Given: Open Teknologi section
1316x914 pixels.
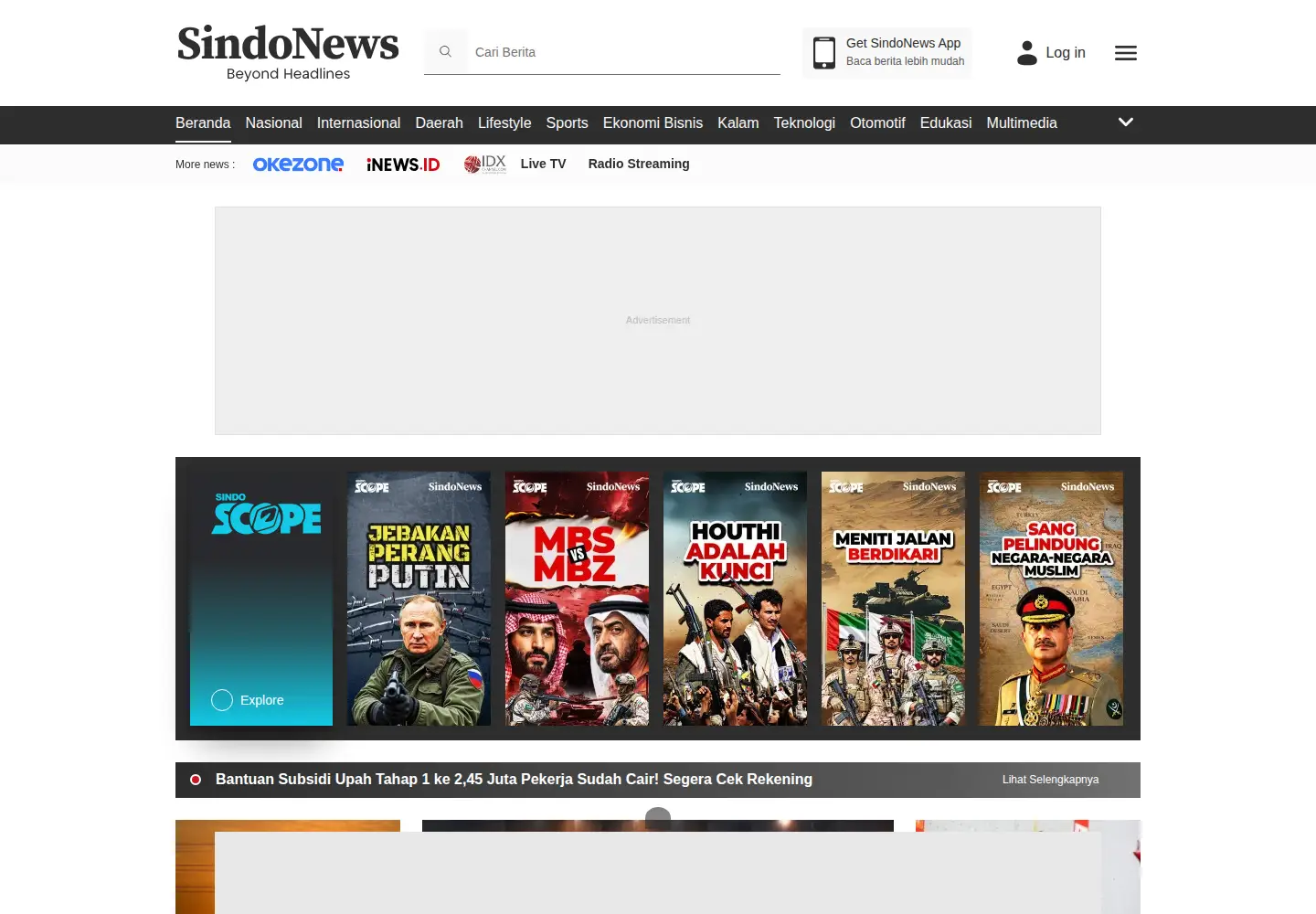Looking at the screenshot, I should tap(804, 123).
